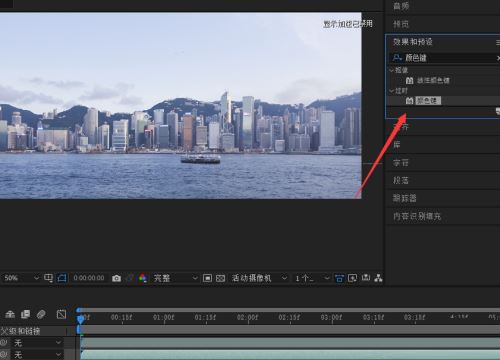Click the 02:15f mark on time ruler

(x=289, y=317)
